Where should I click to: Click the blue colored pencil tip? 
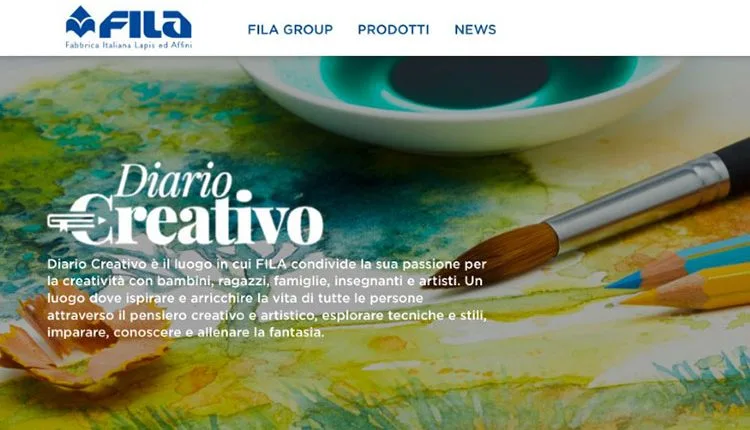[x=623, y=281]
